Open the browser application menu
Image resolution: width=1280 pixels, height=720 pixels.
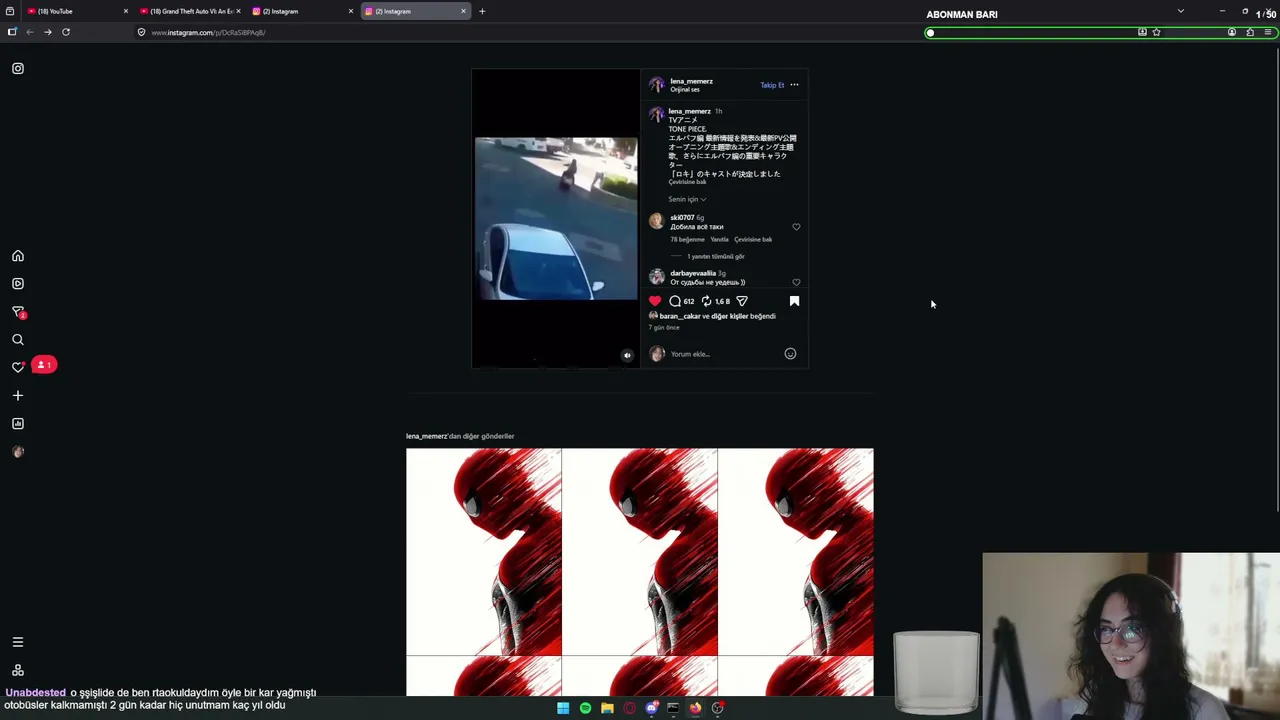click(x=1268, y=32)
